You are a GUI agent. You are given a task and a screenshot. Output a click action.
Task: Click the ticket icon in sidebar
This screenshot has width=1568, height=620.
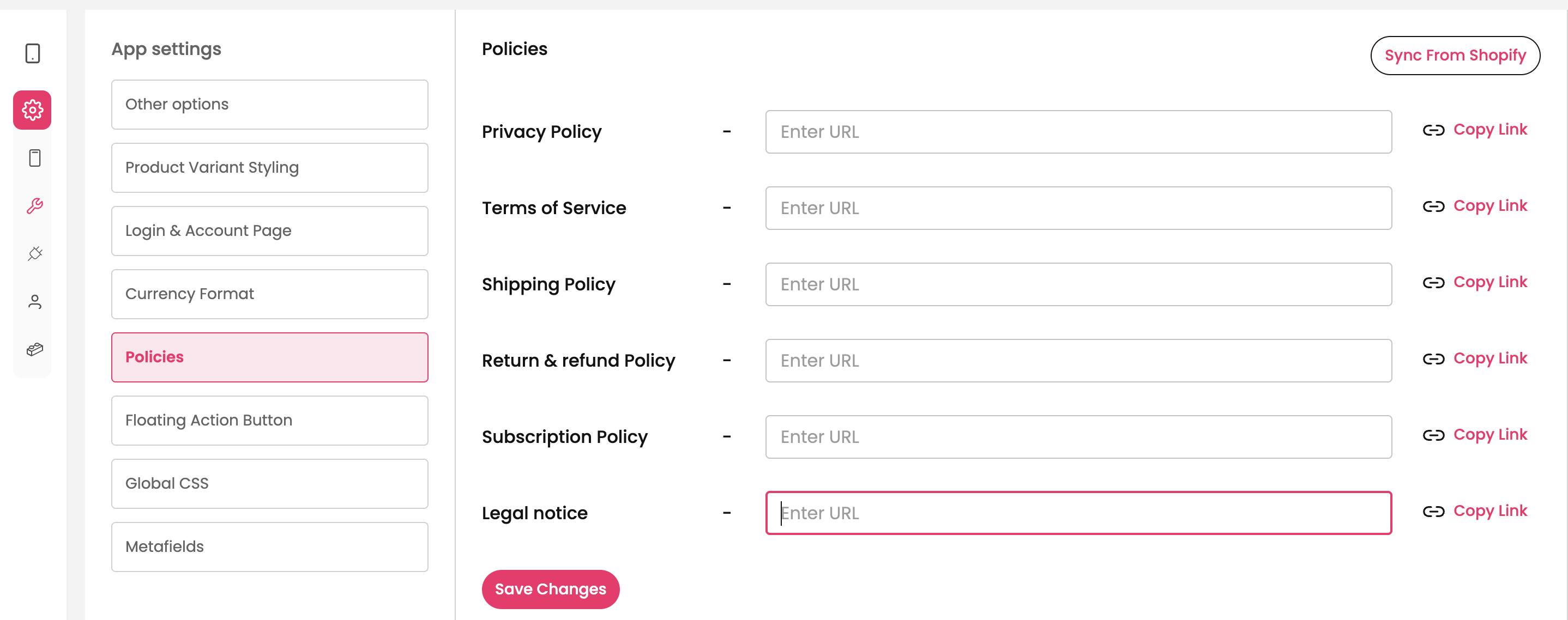[35, 349]
